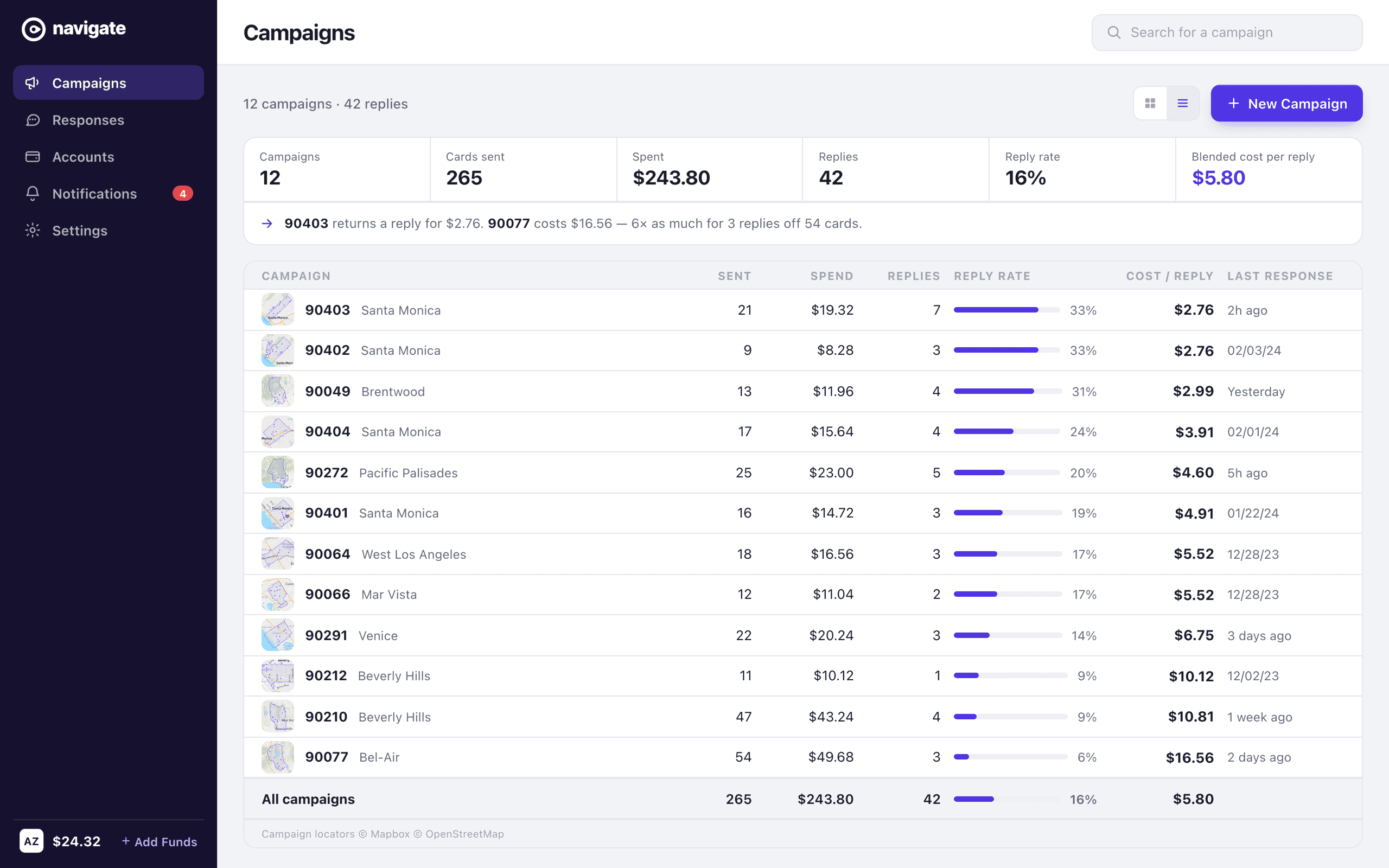Open the 90291 Venice campaign row
The width and height of the screenshot is (1389, 868).
(x=802, y=635)
